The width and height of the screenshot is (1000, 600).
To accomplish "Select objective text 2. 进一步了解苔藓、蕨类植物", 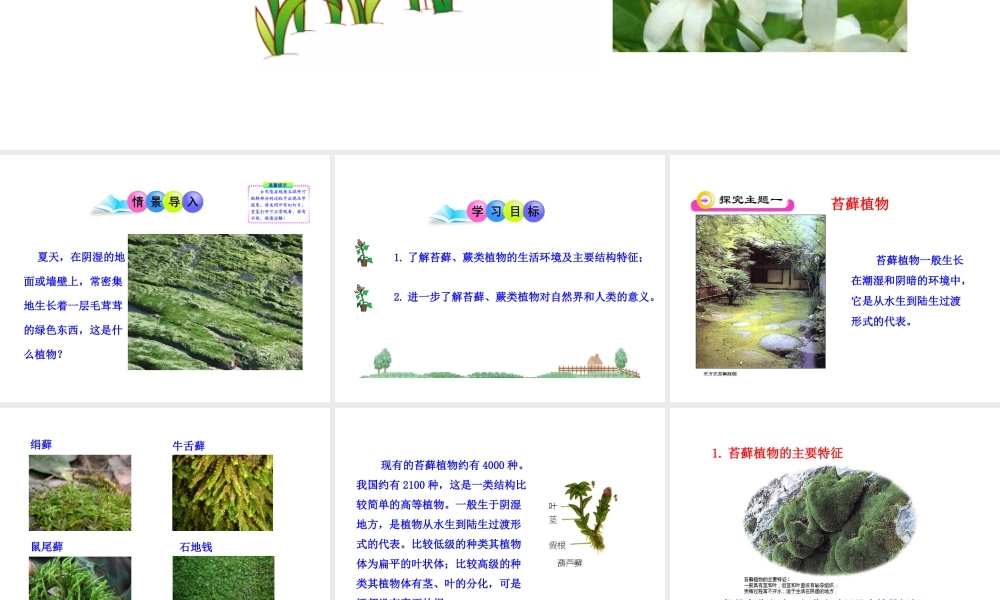I will click(x=524, y=297).
